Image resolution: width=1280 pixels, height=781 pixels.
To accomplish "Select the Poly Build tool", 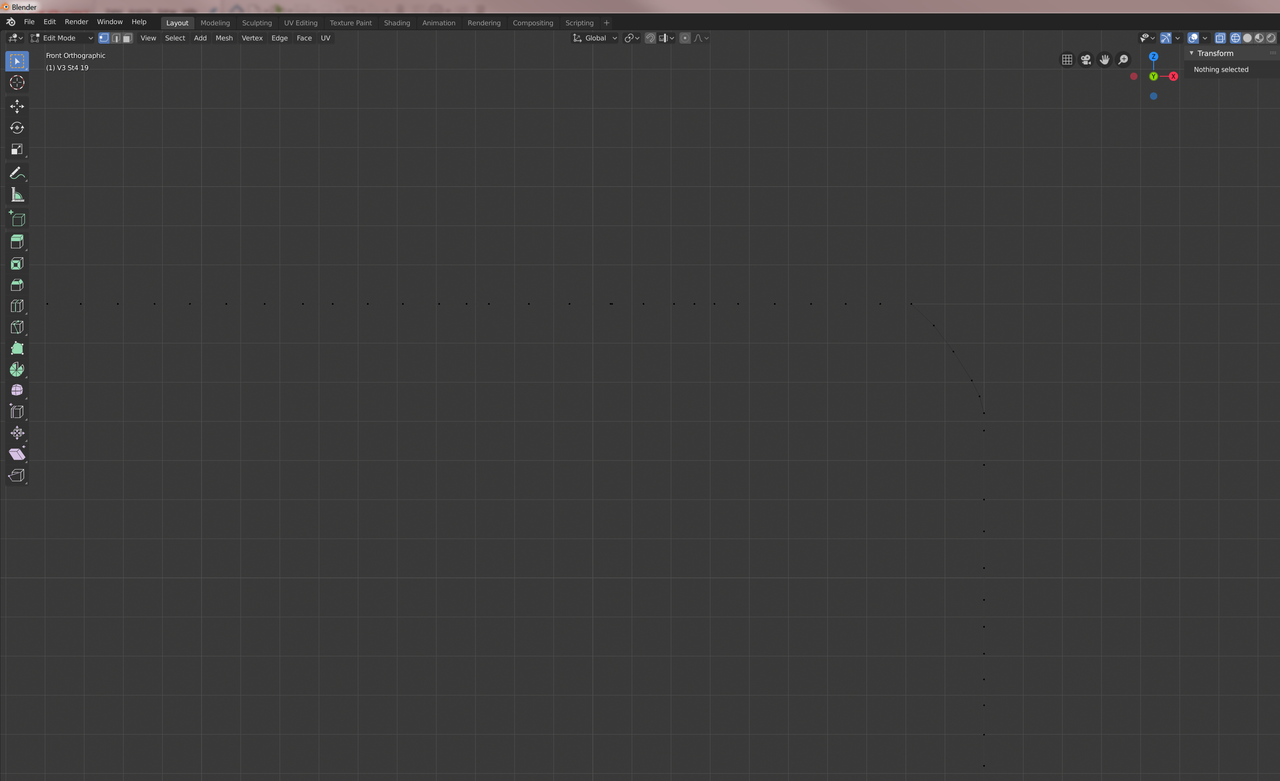I will (x=17, y=348).
